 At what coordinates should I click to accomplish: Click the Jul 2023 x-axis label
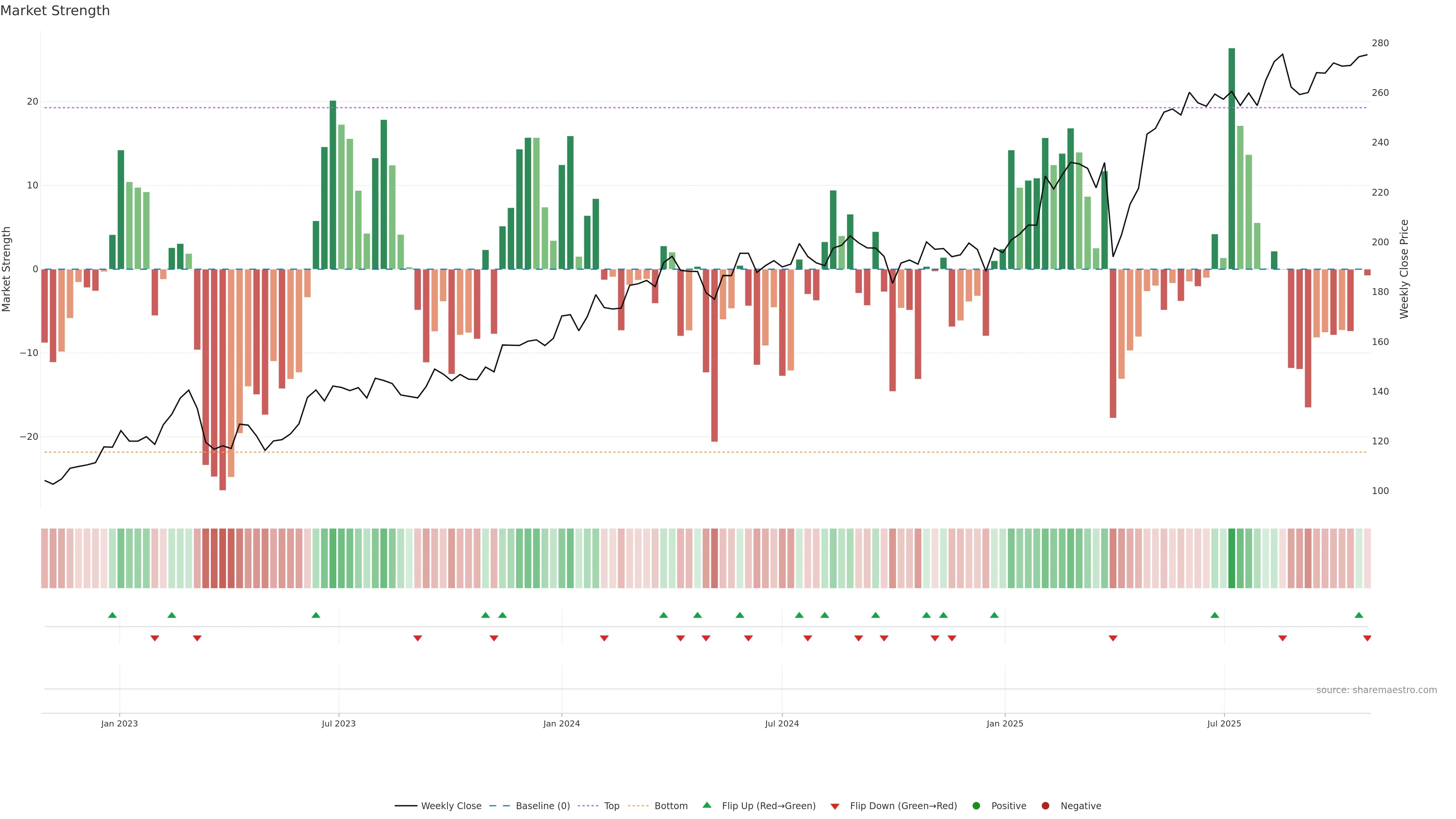(x=339, y=723)
